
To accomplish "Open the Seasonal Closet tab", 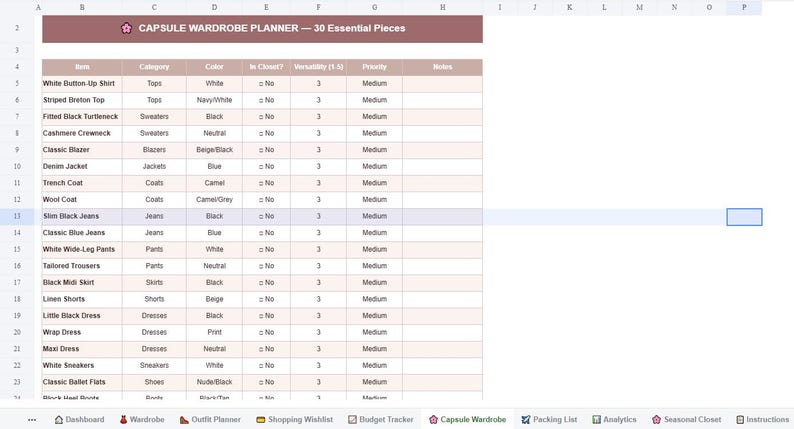I will pos(687,419).
